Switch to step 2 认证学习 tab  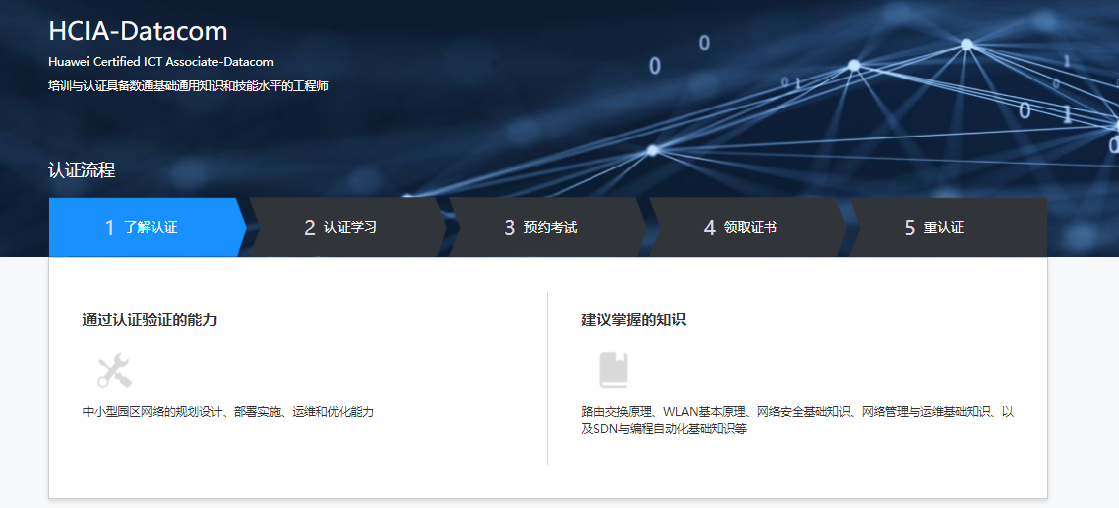348,228
